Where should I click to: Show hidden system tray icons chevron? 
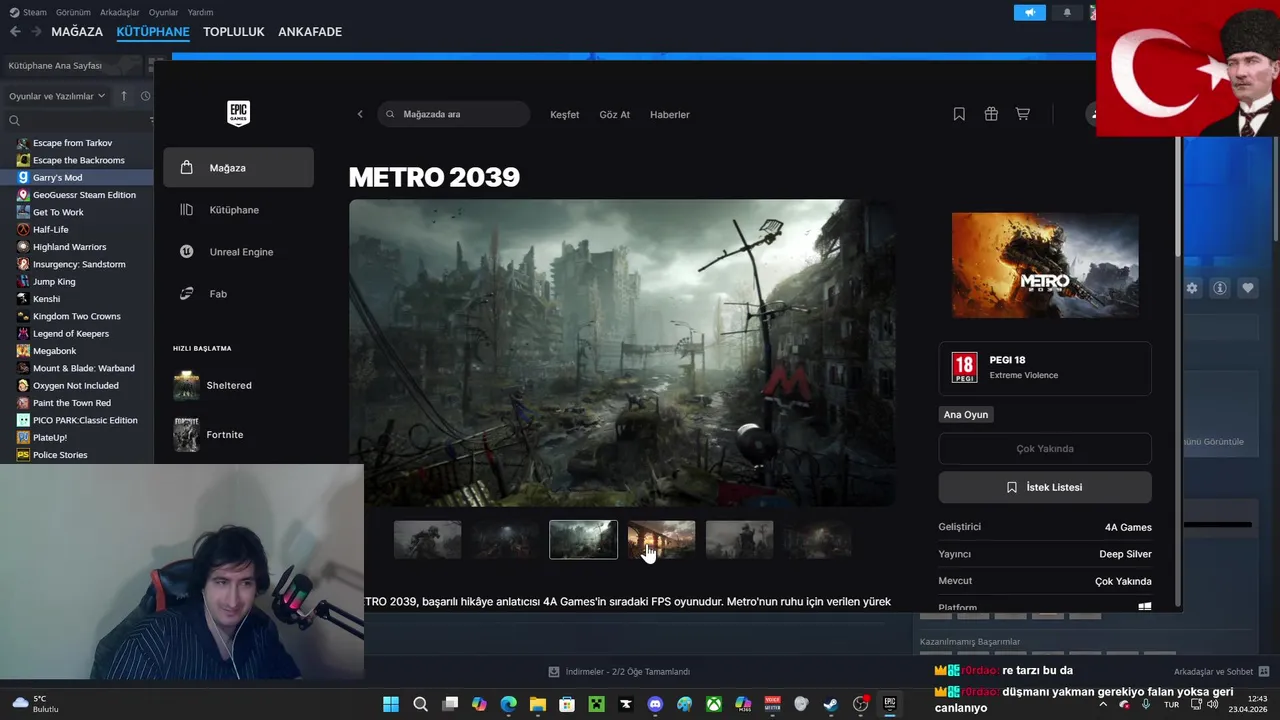coord(1103,704)
